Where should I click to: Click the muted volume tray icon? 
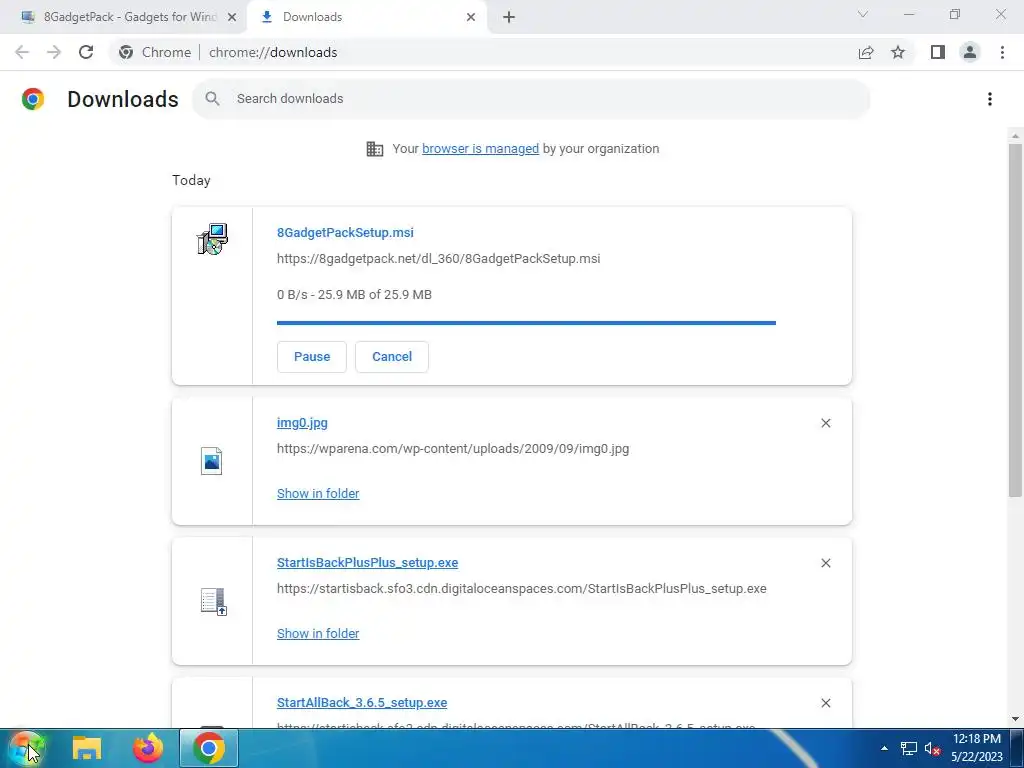tap(932, 748)
